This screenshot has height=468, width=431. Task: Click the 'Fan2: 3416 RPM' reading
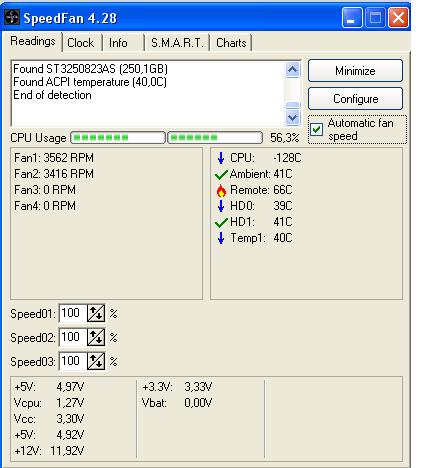coord(54,174)
